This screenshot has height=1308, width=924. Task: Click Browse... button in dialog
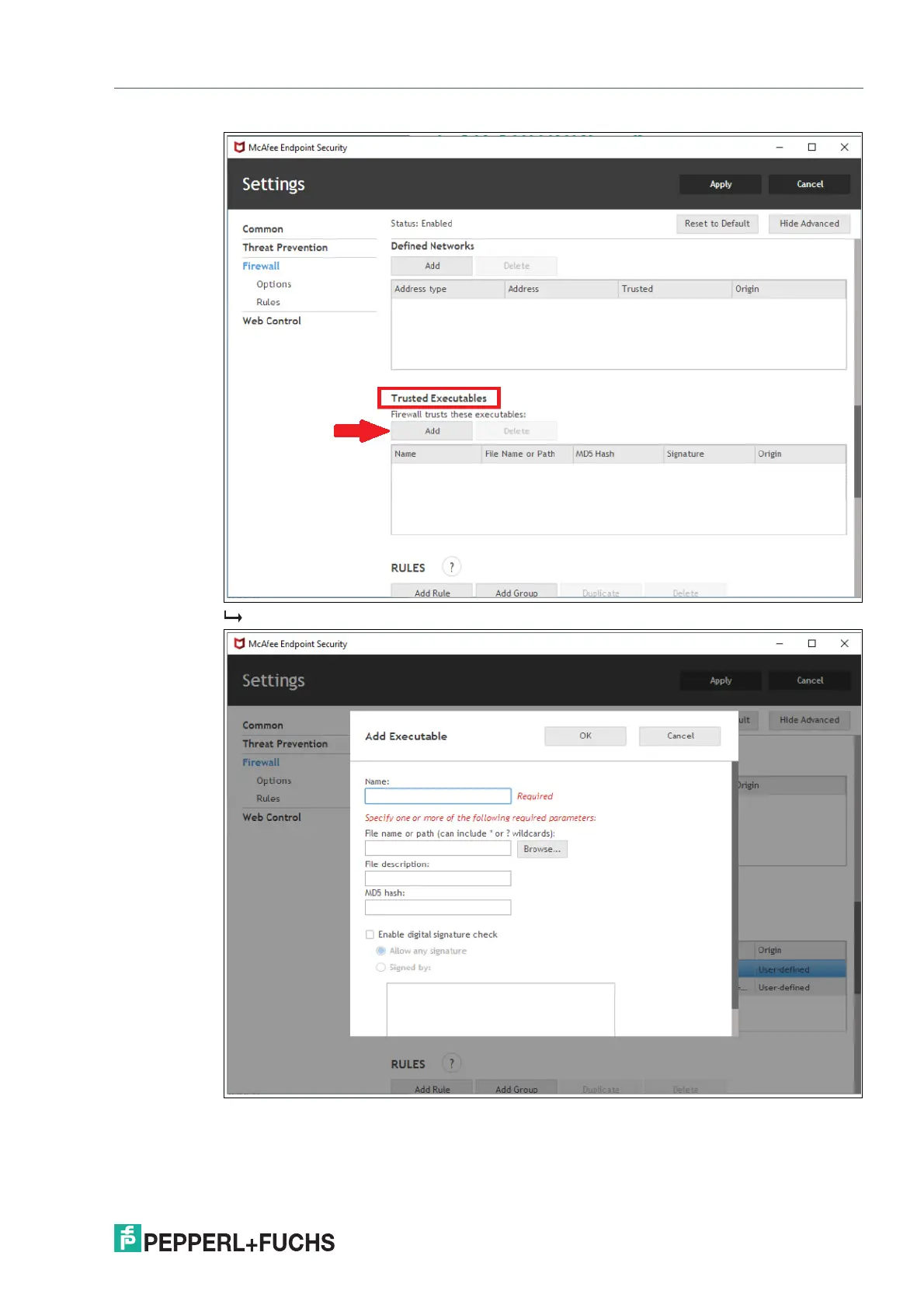(542, 849)
